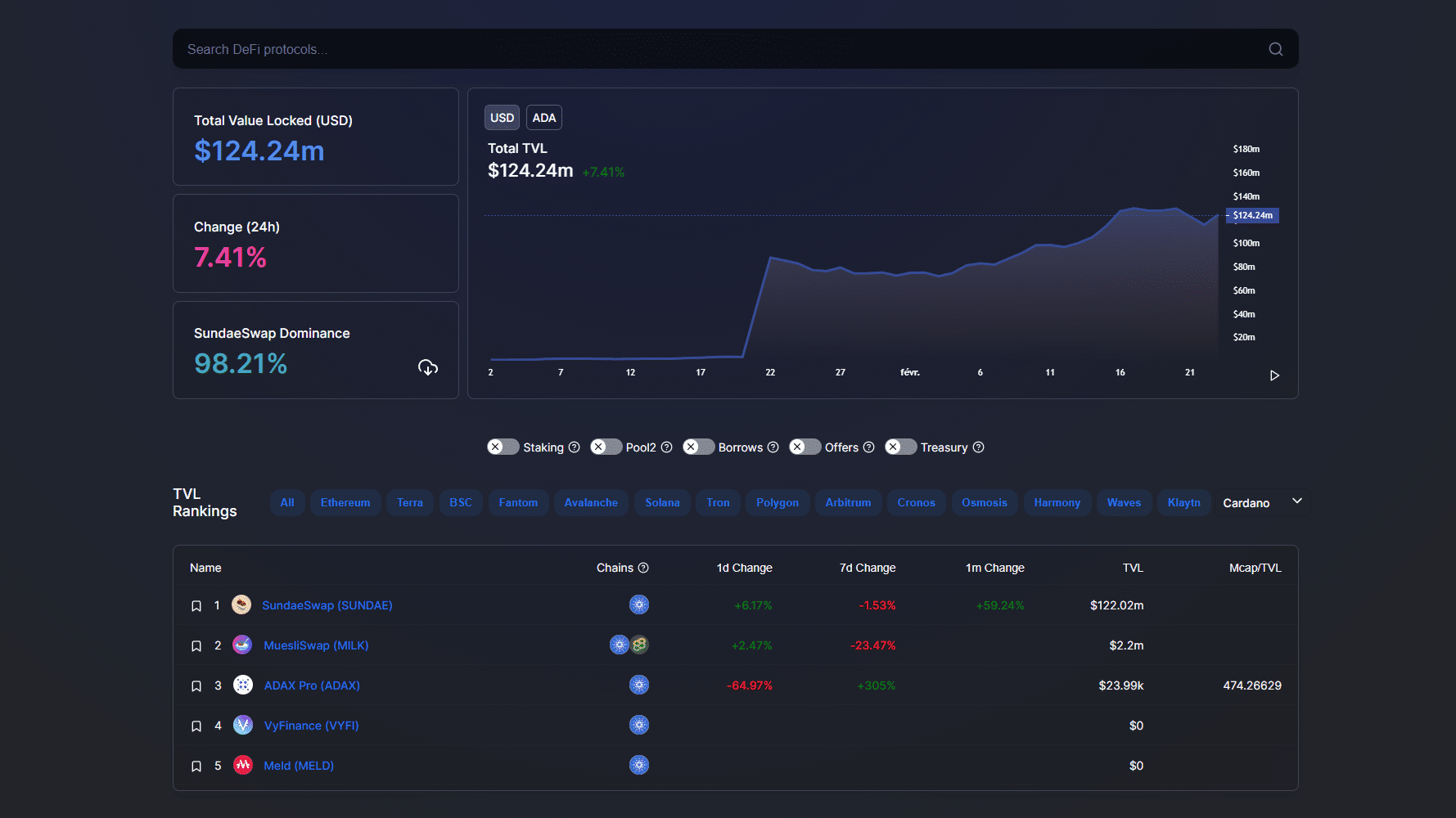The width and height of the screenshot is (1456, 818).
Task: Open the Chains column help icon
Action: click(643, 568)
